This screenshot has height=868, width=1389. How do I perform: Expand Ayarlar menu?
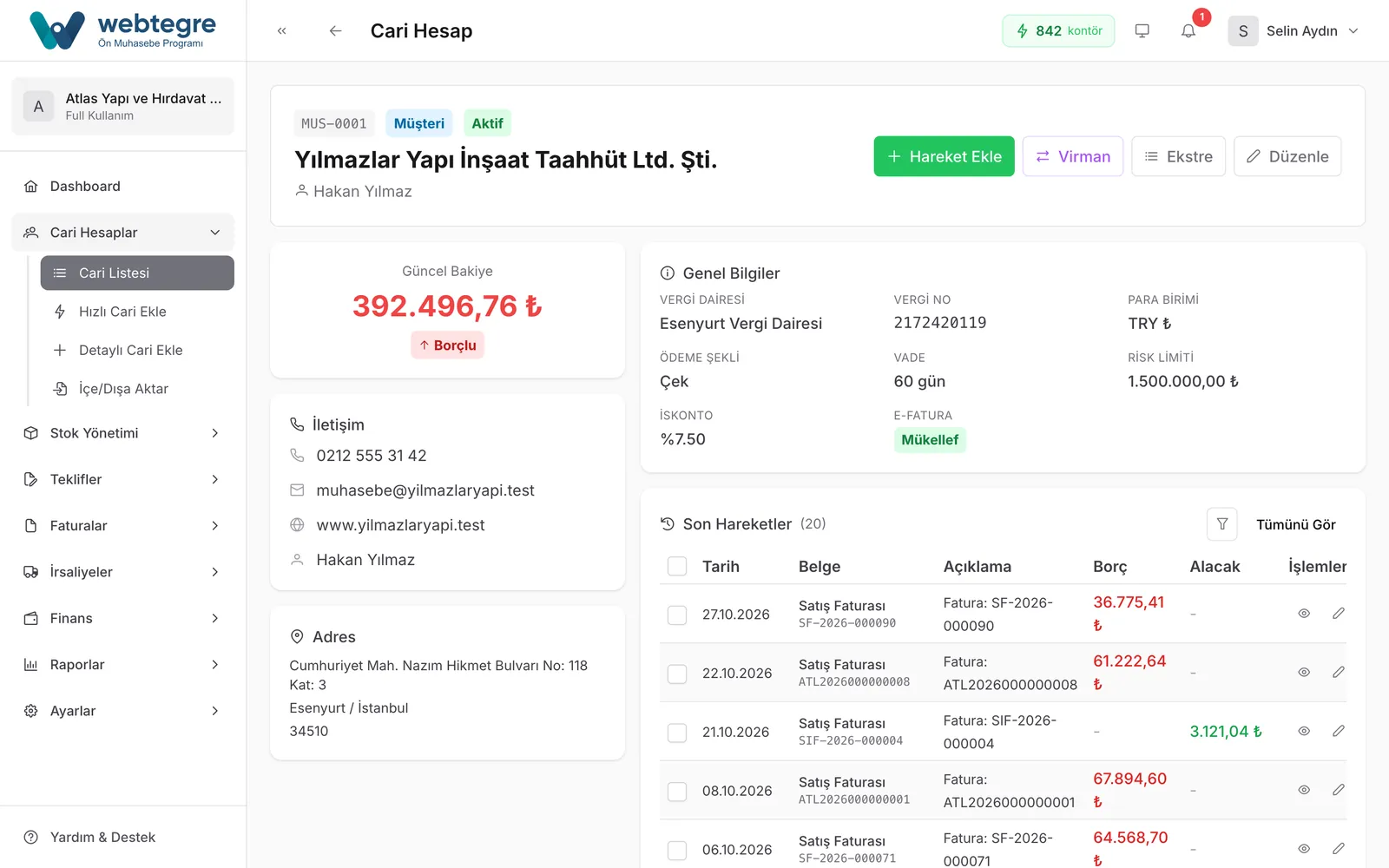pos(122,711)
